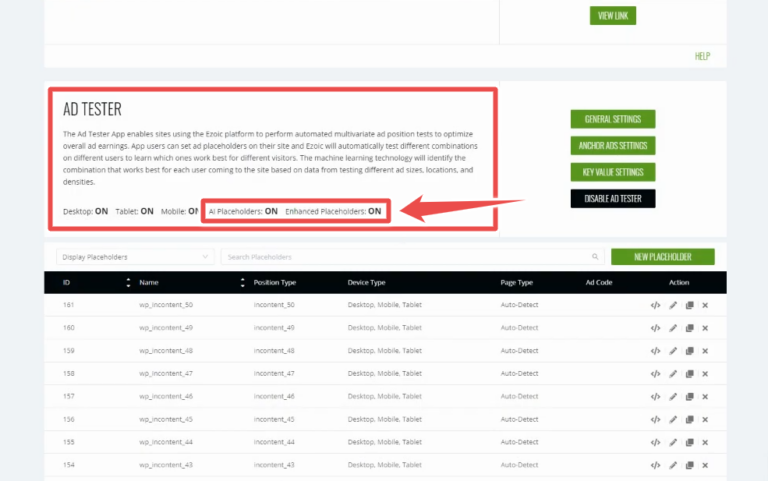
Task: Duplicate placeholder wp_incontent_48 with copy icon
Action: (x=689, y=351)
